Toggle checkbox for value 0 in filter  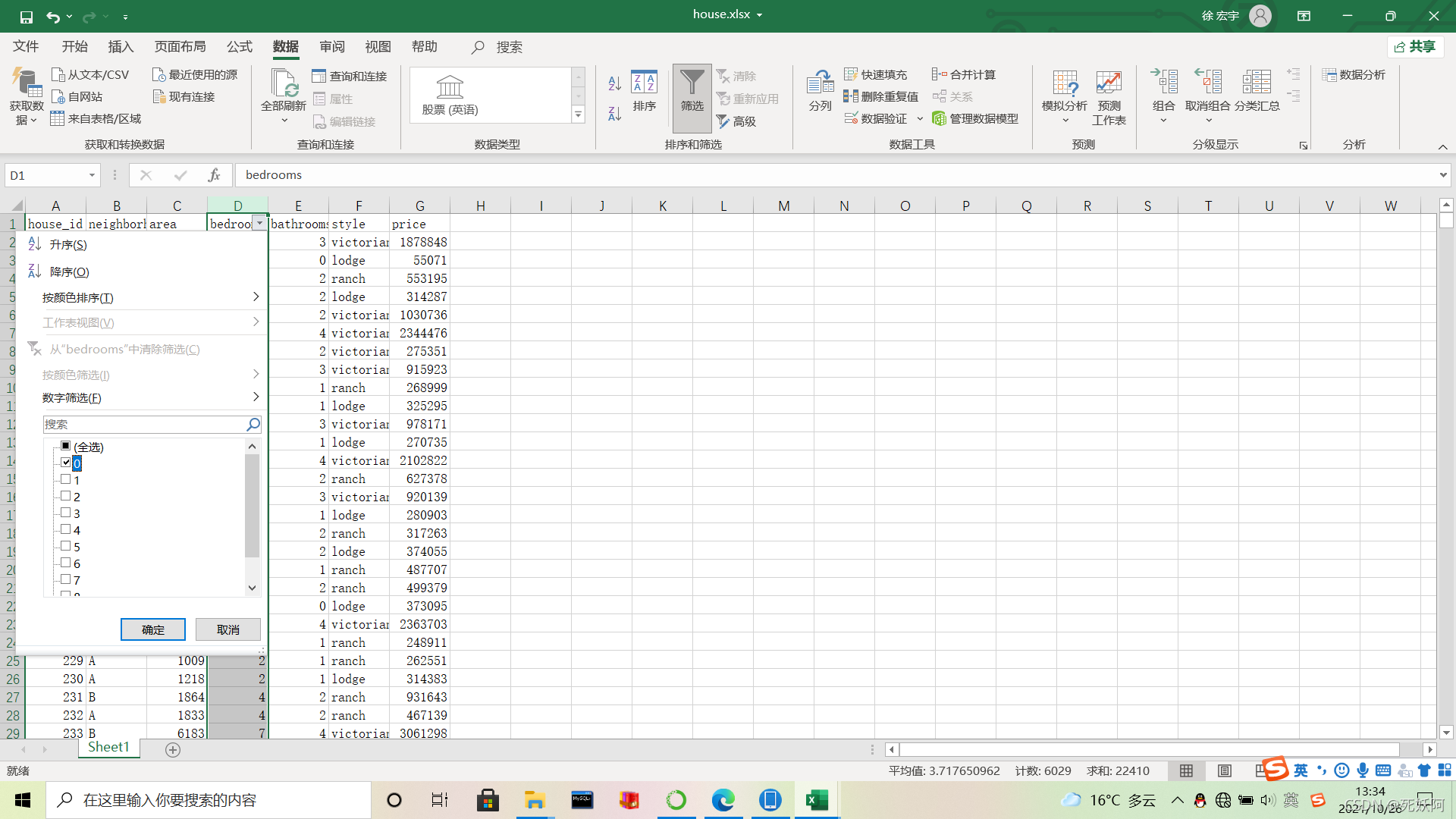[x=65, y=462]
